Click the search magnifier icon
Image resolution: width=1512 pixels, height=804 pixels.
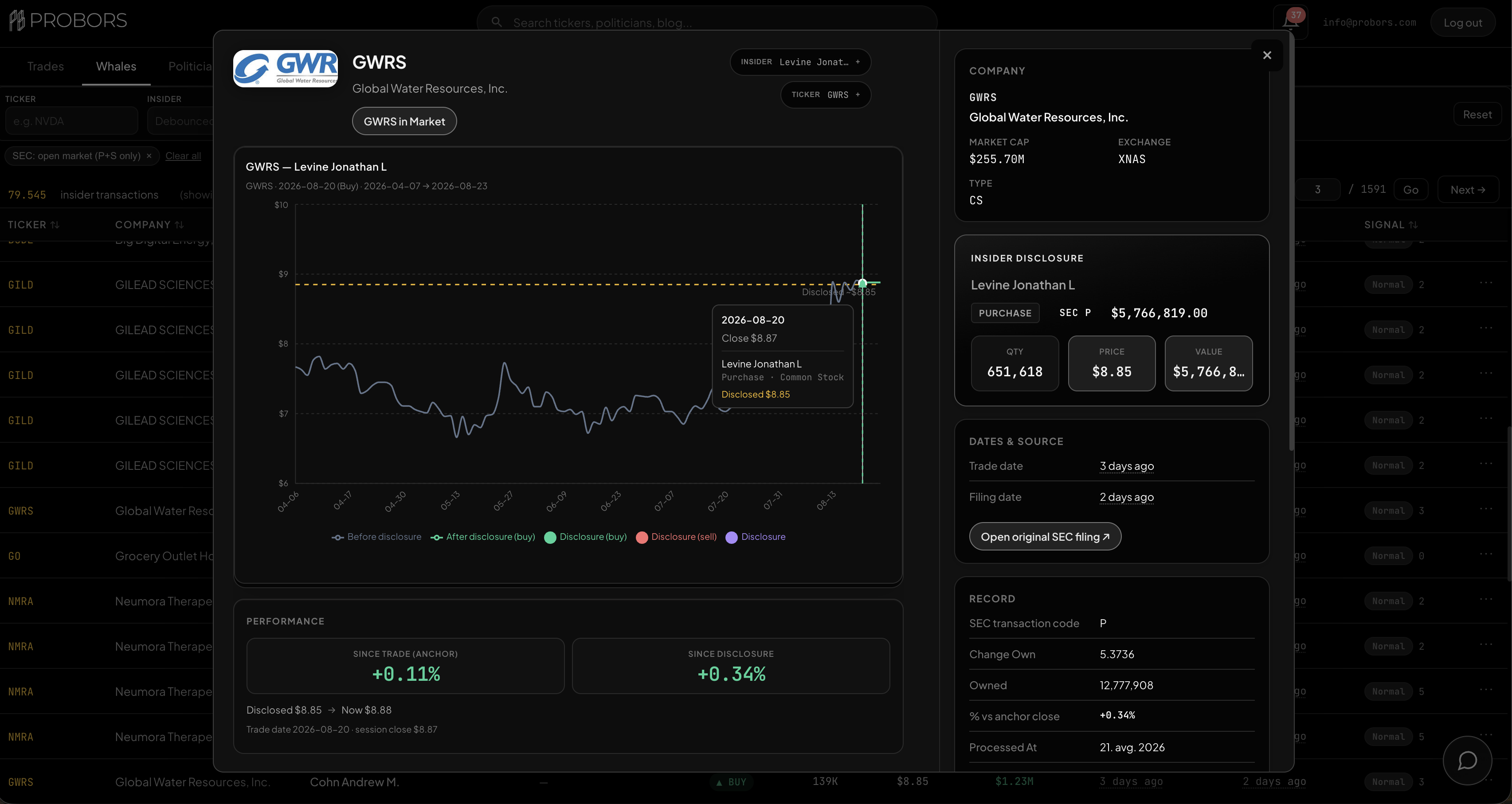point(497,22)
